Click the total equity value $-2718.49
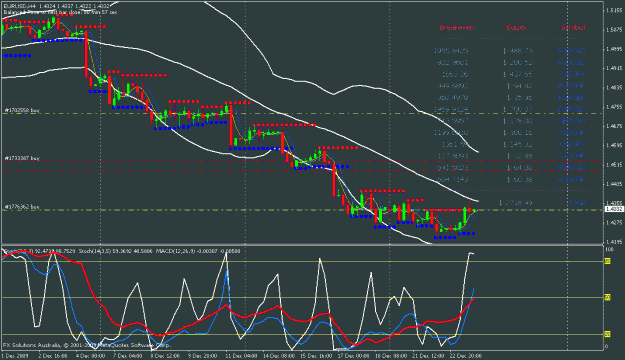 [x=515, y=203]
